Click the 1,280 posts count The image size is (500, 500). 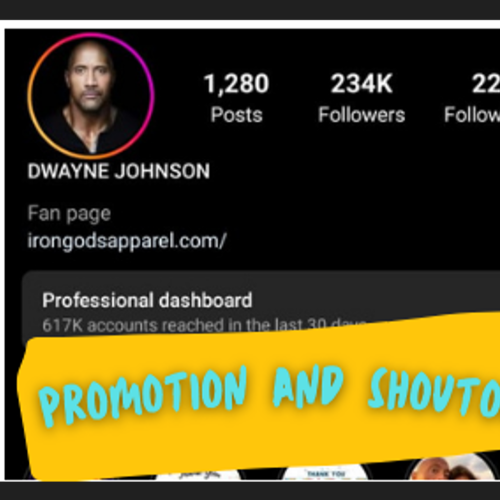click(236, 83)
